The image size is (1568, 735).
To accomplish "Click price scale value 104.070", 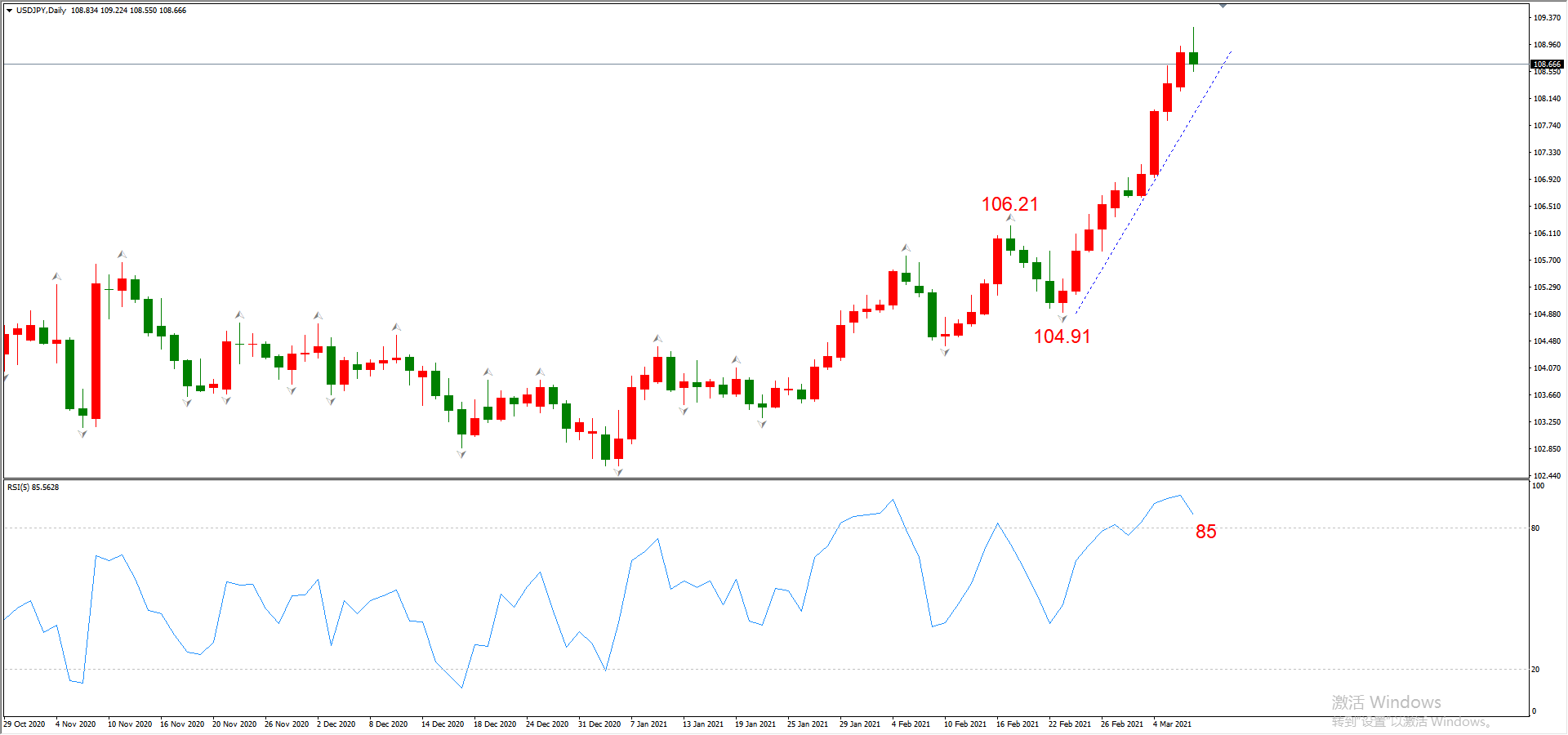I will [1547, 368].
